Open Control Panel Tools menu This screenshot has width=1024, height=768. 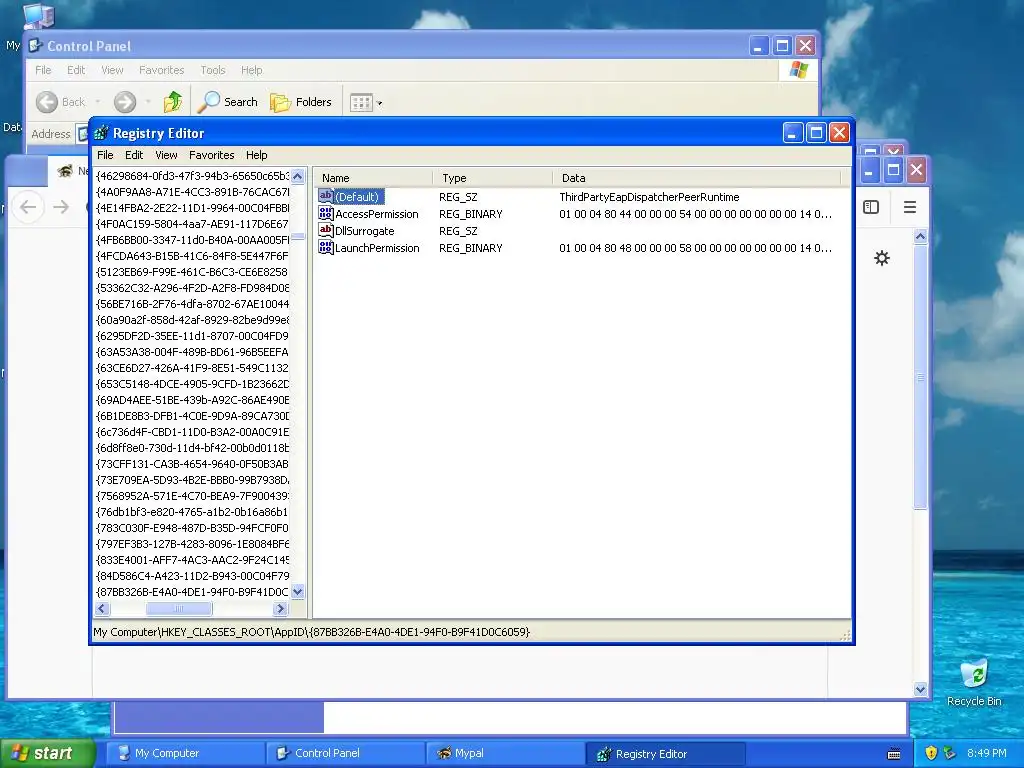213,70
